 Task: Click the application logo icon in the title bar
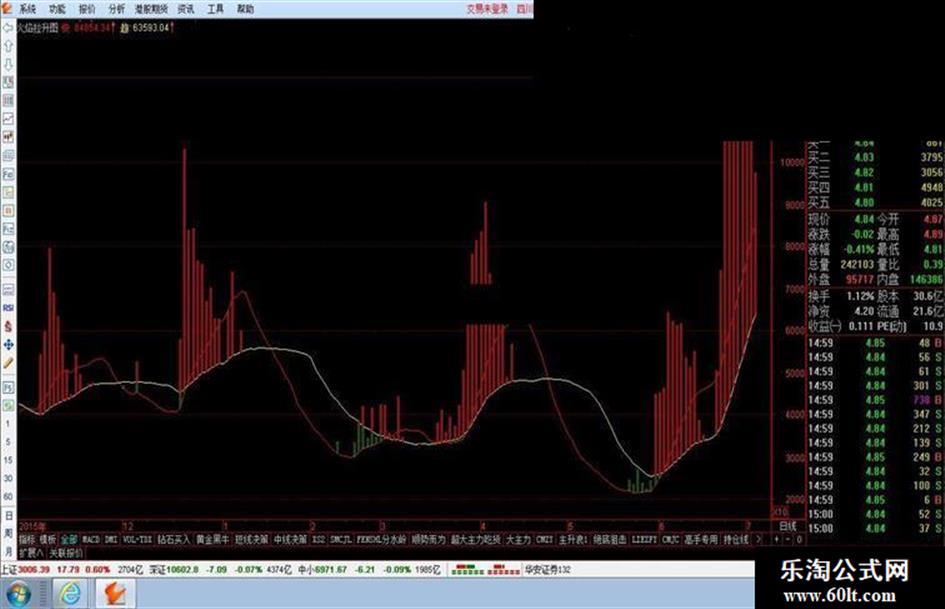tap(6, 8)
